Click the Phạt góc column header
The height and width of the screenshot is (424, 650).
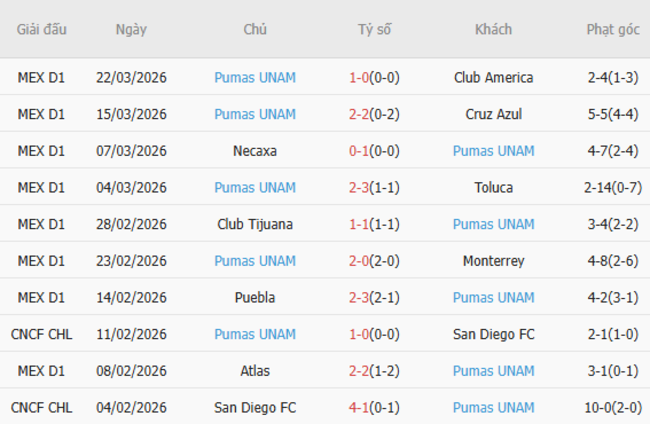[613, 29]
